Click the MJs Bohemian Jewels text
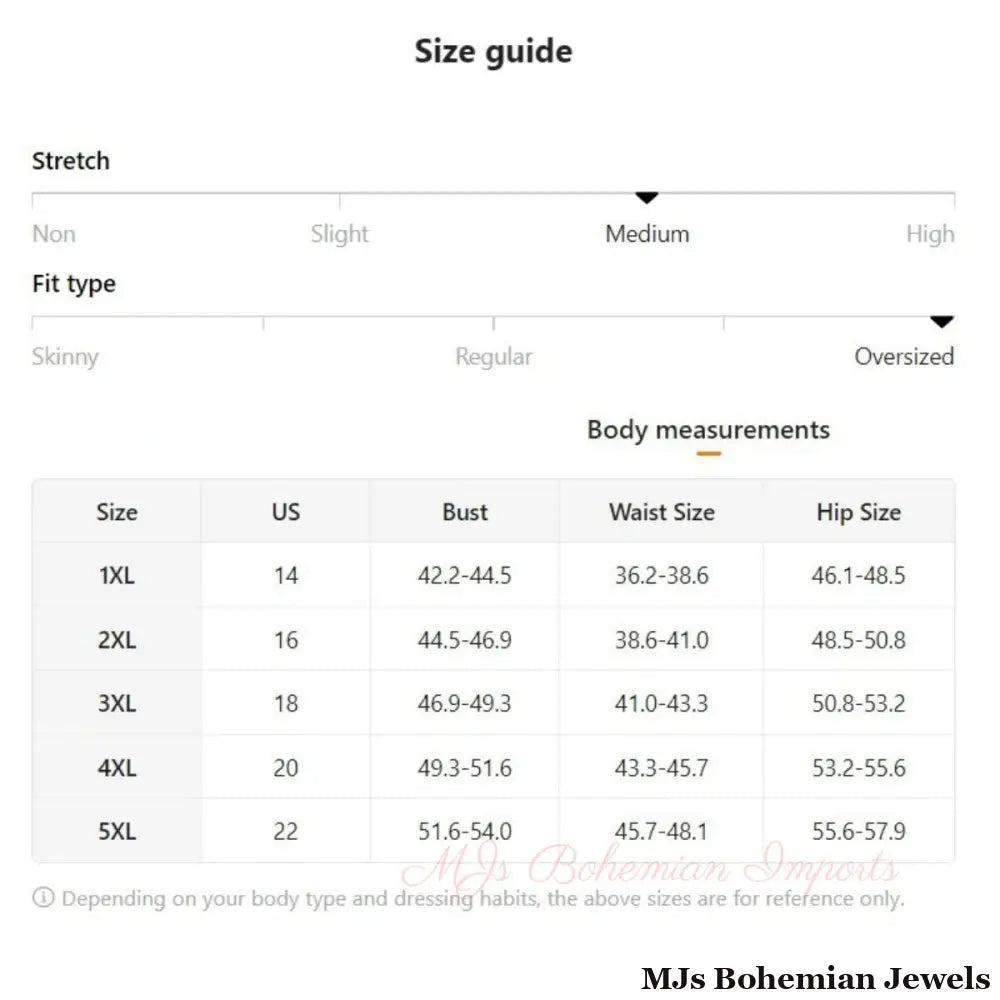This screenshot has height=1000, width=1000. [x=815, y=978]
